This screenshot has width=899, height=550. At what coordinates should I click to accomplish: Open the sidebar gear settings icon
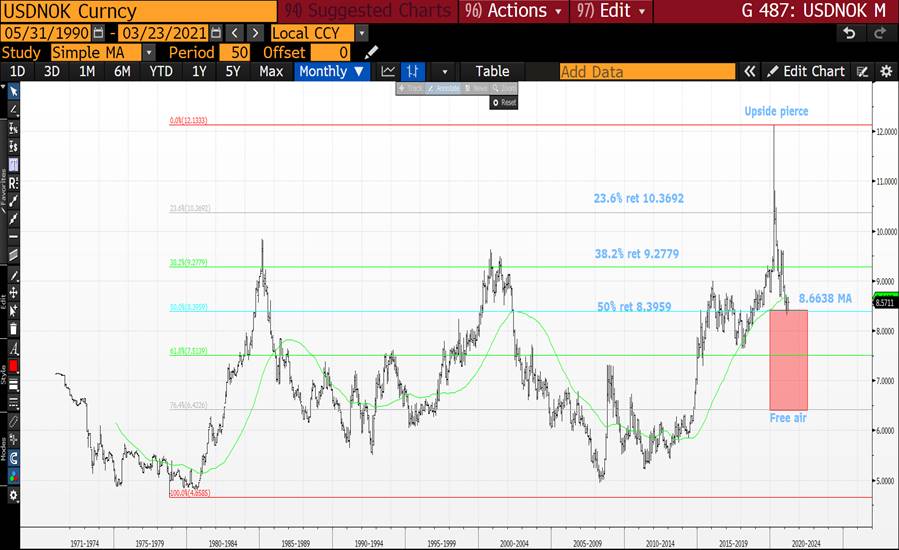(13, 495)
